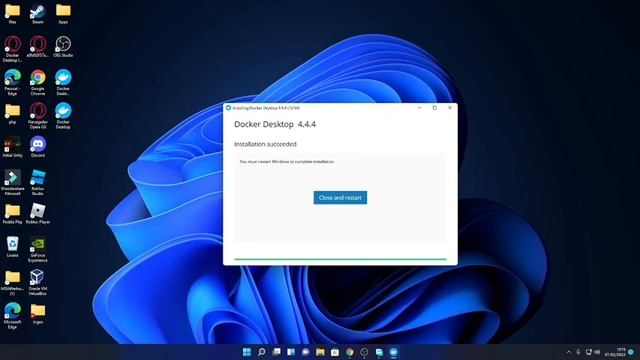The image size is (640, 360).
Task: Open File Explorer from the taskbar
Action: point(320,352)
